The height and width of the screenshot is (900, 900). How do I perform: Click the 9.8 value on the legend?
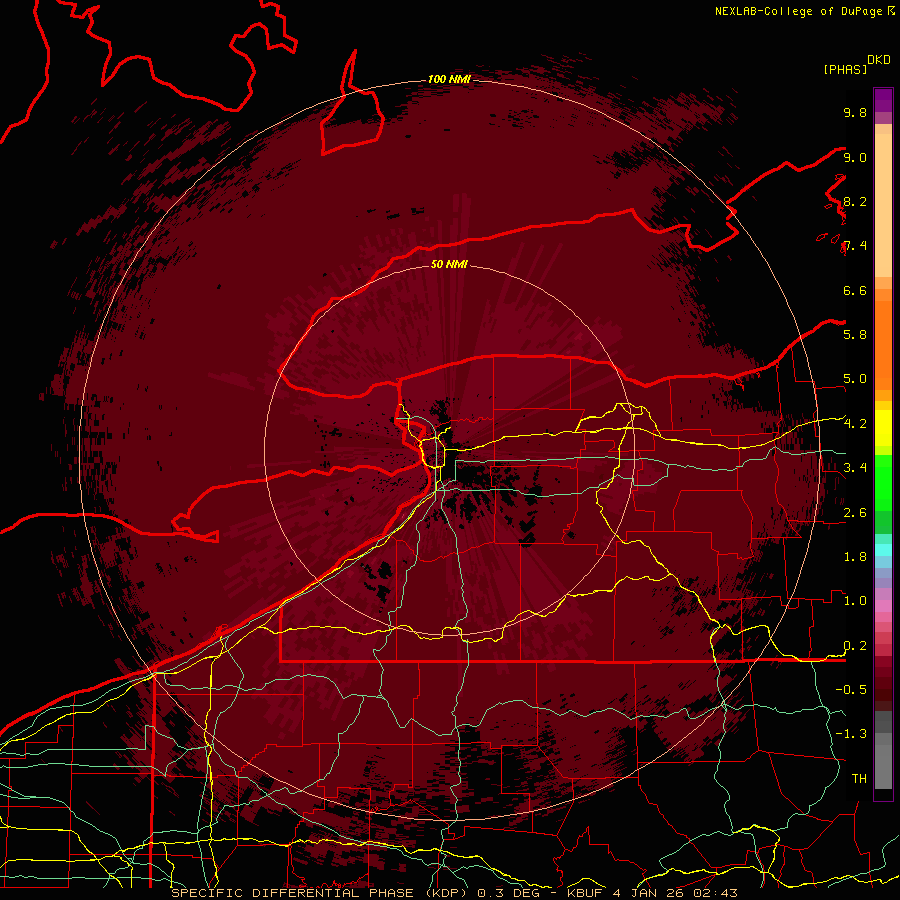855,113
